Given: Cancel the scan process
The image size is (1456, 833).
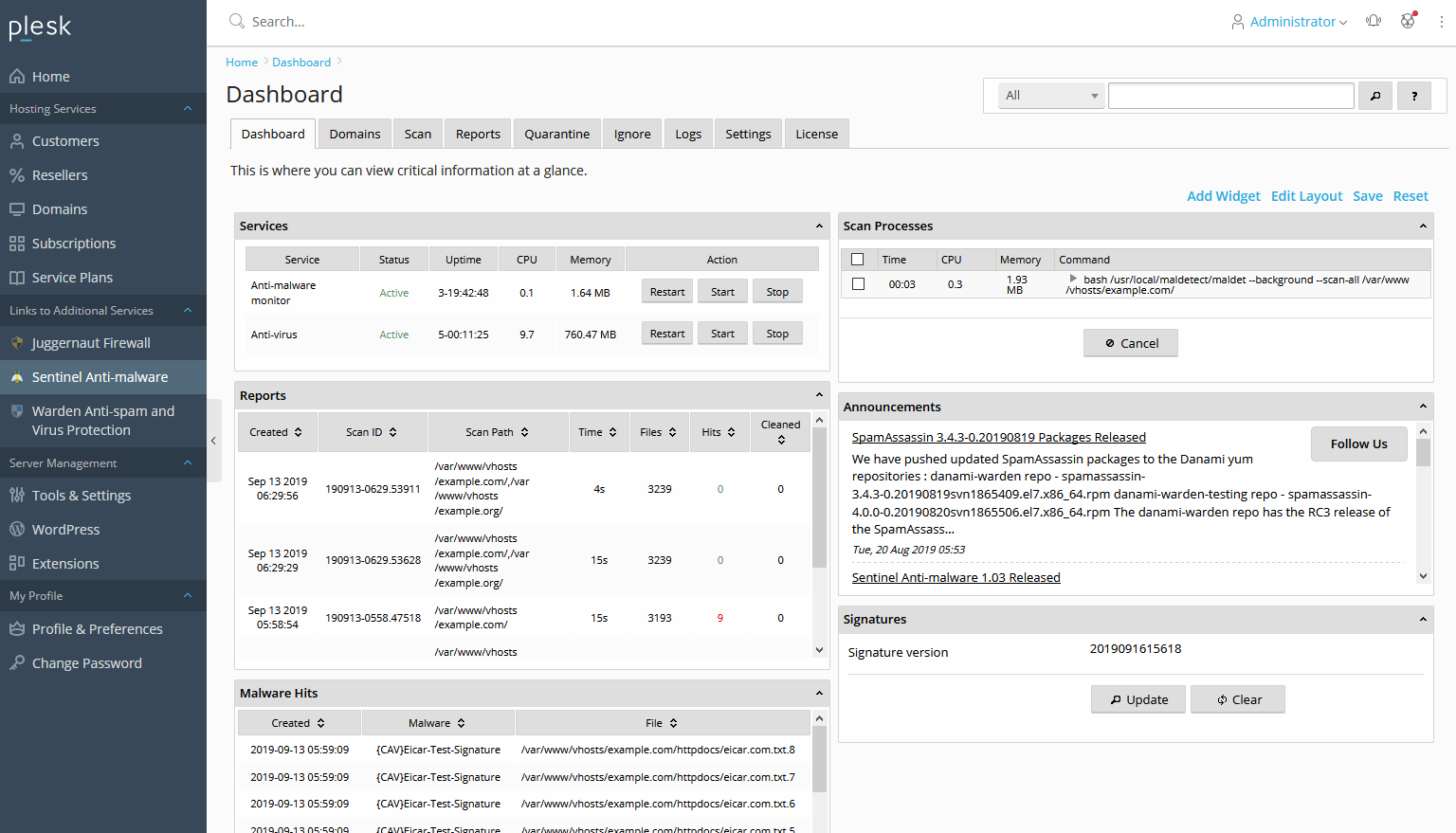Looking at the screenshot, I should coord(1131,343).
